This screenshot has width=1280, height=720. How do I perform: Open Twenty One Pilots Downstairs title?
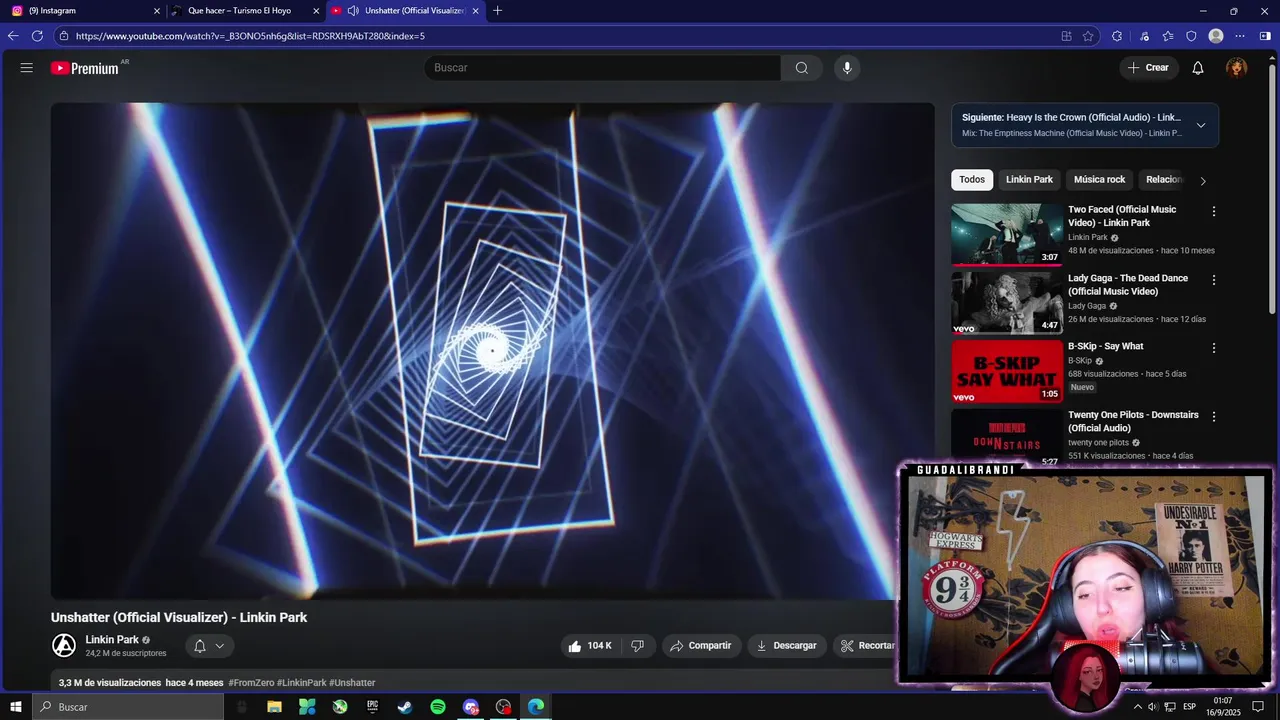tap(1133, 421)
